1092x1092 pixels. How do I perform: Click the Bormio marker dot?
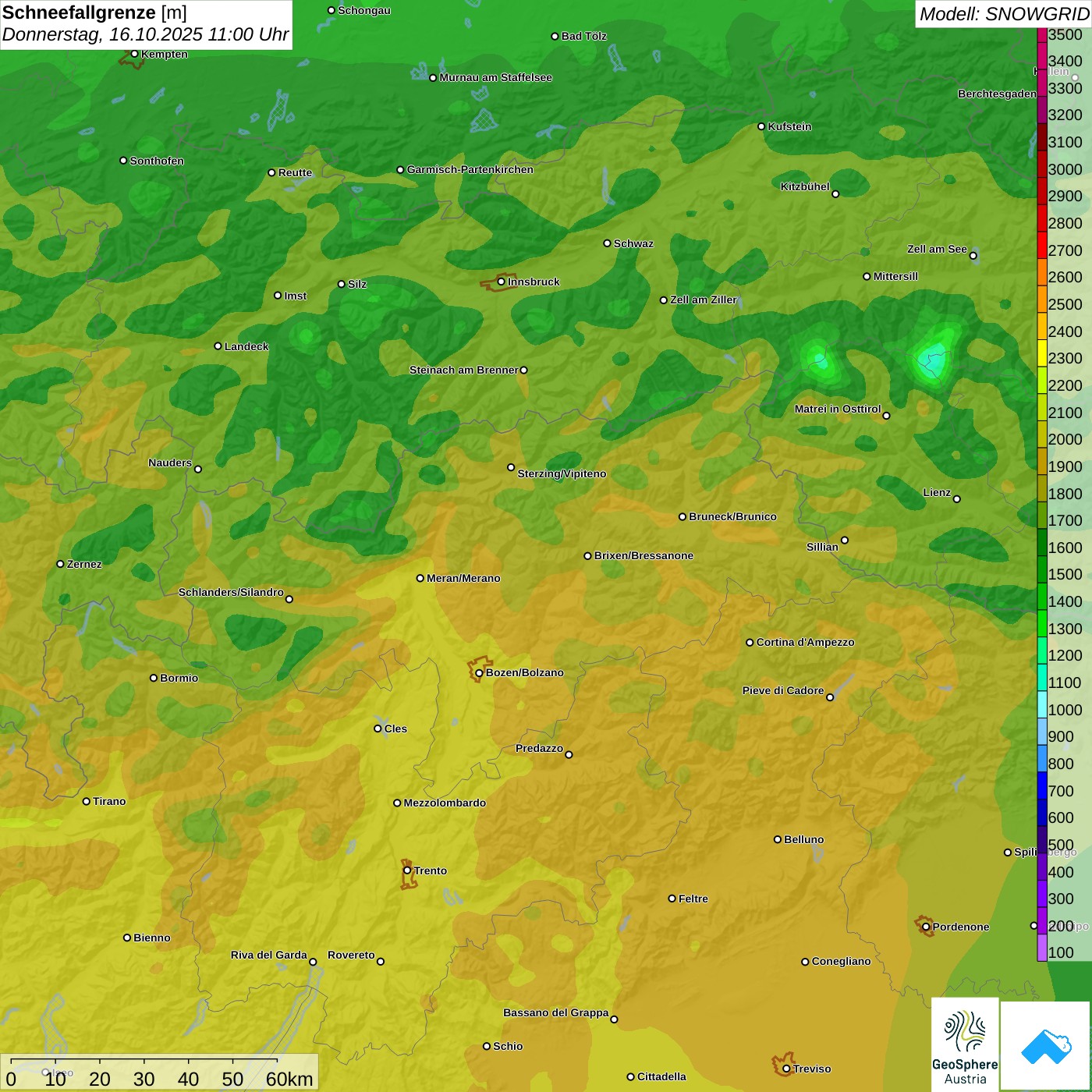coord(154,678)
